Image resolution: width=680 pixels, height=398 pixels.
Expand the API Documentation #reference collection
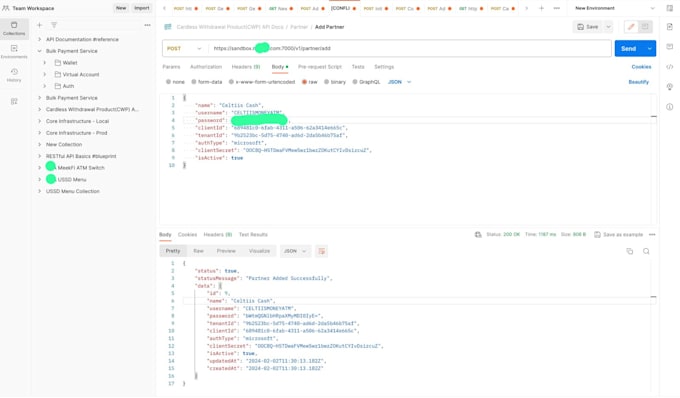(x=39, y=39)
